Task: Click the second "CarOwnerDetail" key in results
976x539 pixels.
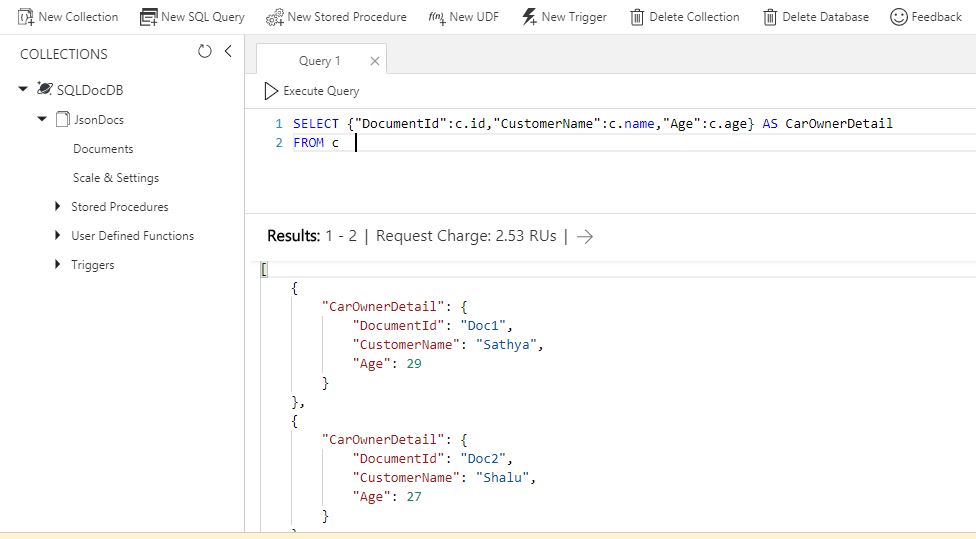Action: (x=383, y=440)
